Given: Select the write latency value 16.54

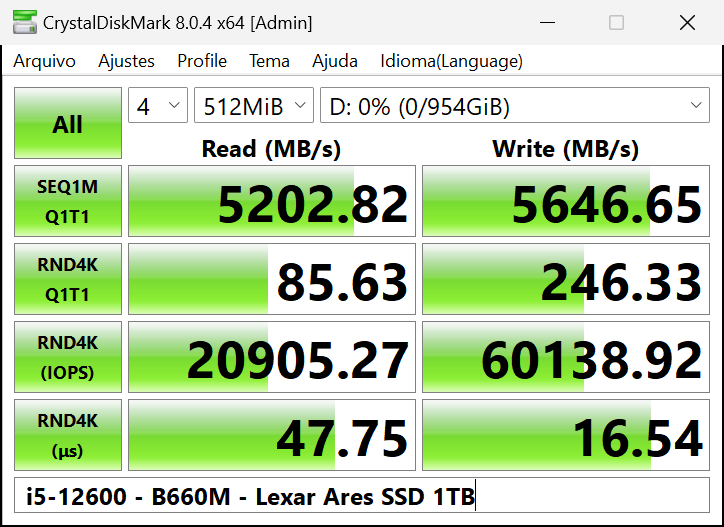Looking at the screenshot, I should (566, 436).
